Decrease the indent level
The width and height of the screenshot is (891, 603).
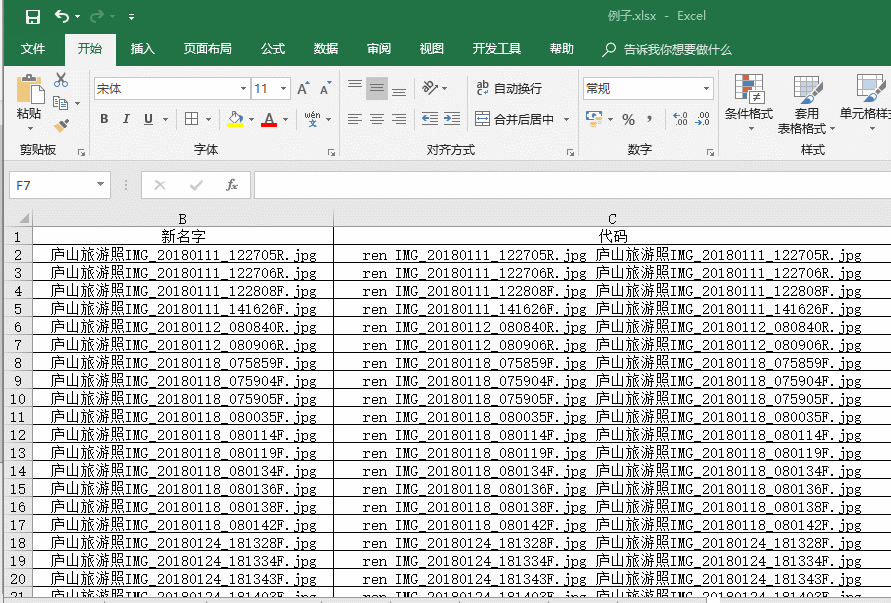(x=430, y=119)
